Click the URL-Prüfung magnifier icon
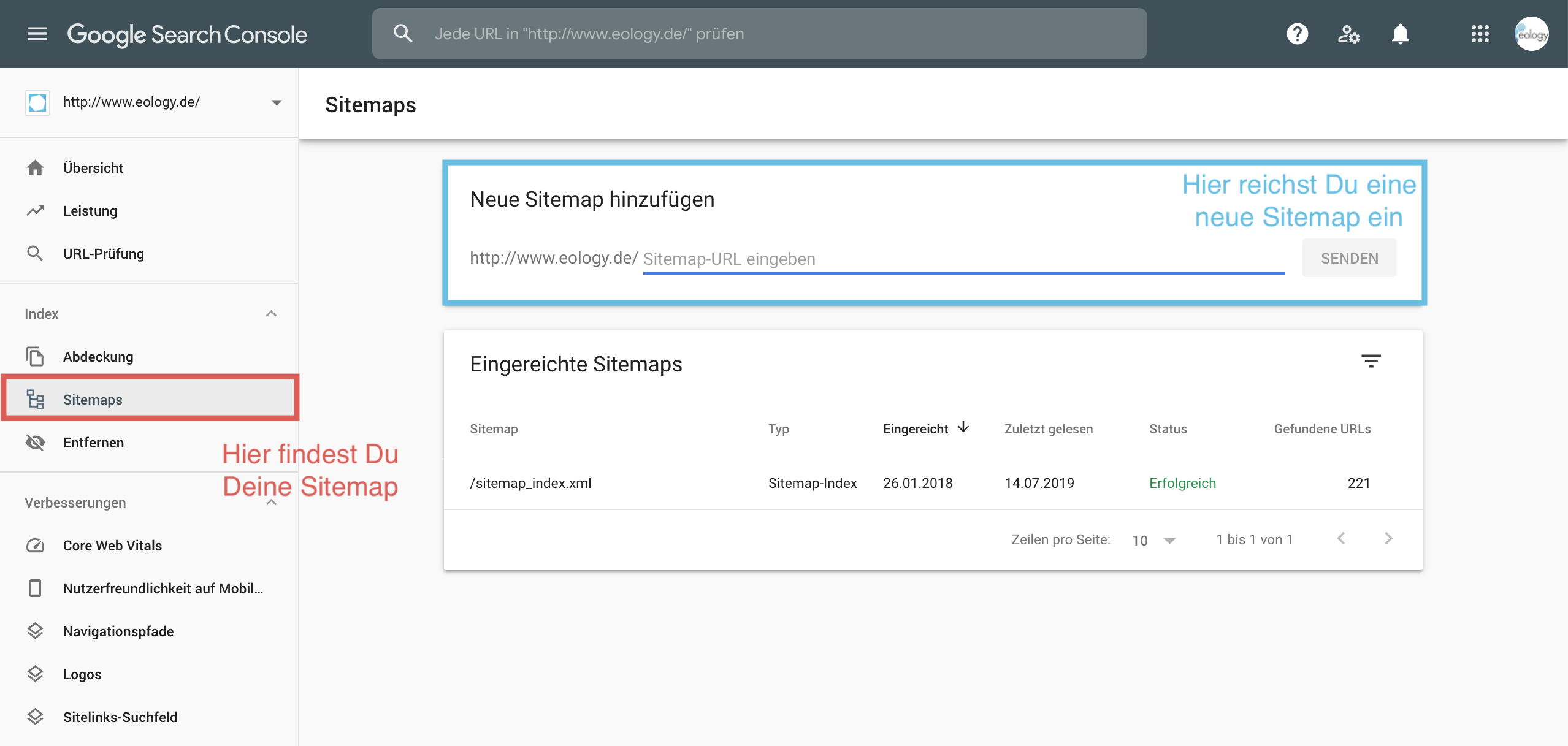 coord(36,253)
